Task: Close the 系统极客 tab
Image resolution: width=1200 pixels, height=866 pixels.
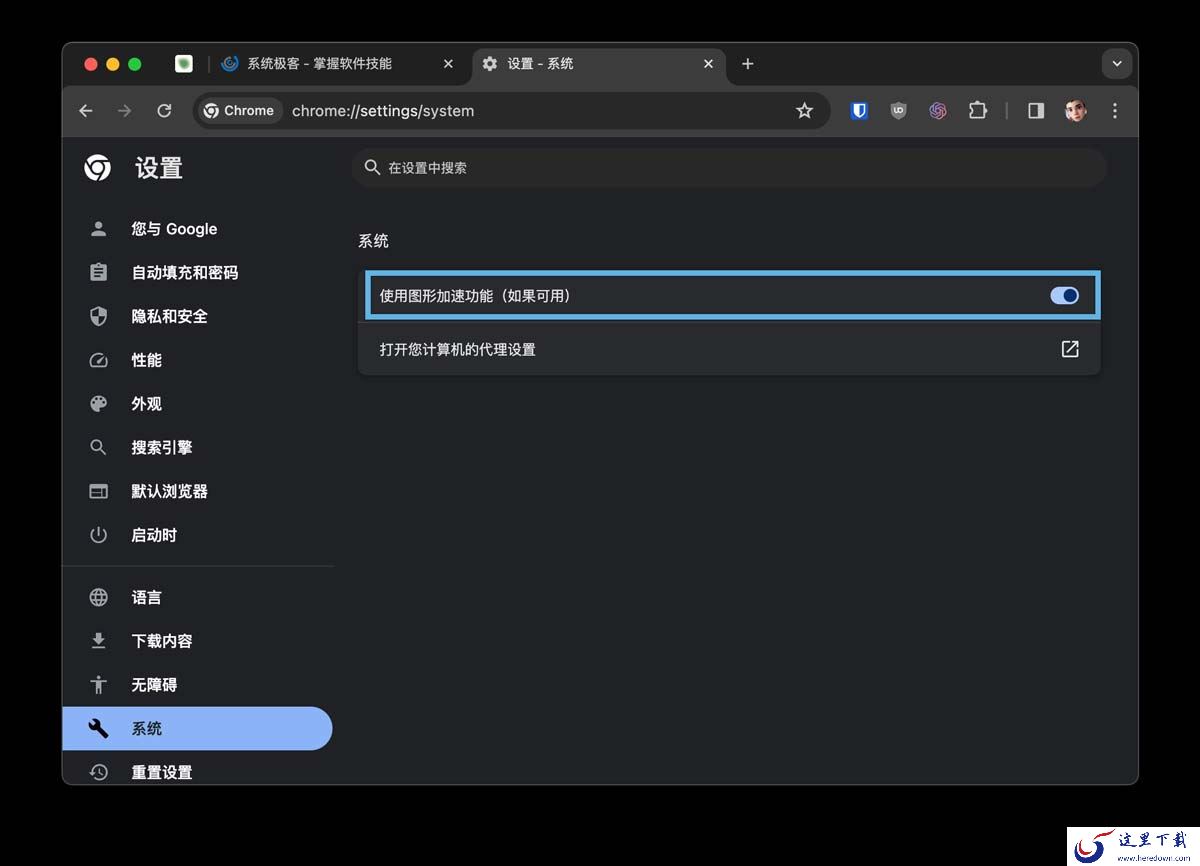Action: click(448, 64)
